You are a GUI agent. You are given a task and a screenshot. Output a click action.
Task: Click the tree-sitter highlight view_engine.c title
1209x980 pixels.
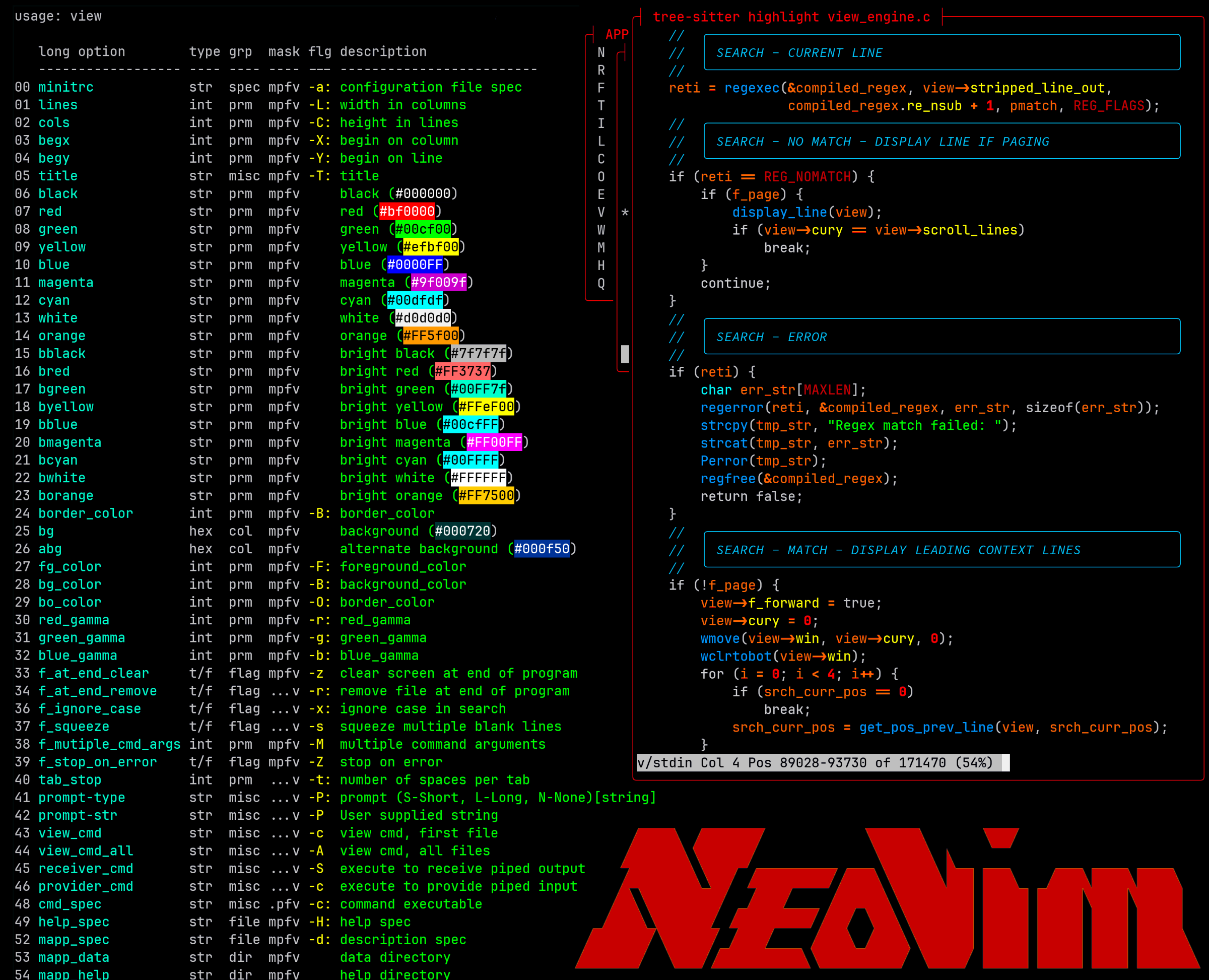791,17
